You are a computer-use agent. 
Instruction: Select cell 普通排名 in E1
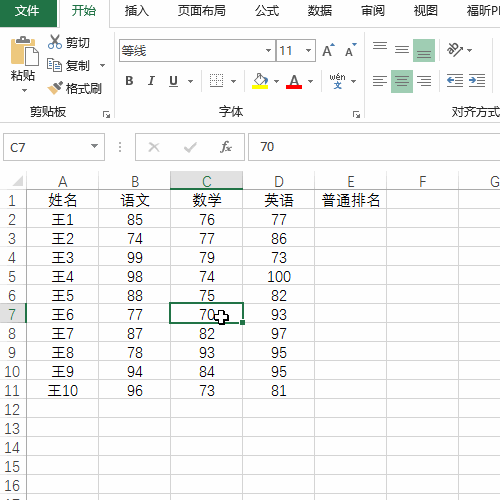coord(351,200)
